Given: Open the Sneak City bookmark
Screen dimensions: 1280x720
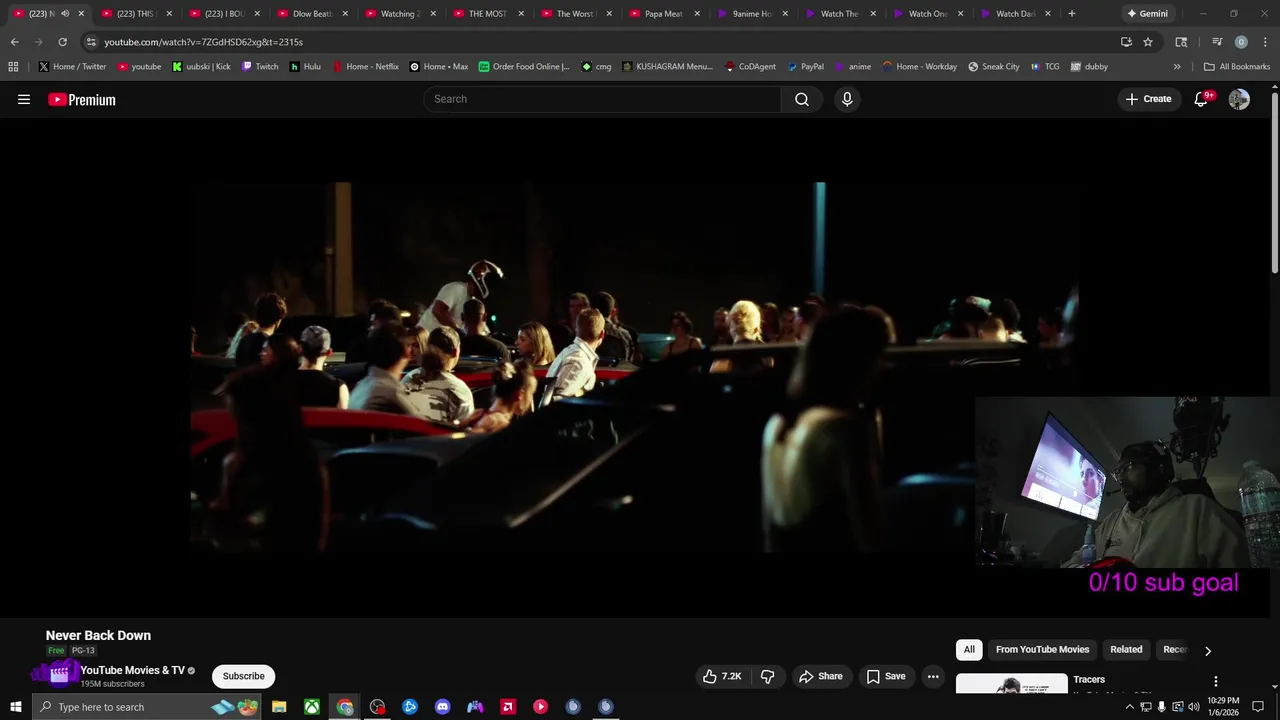Looking at the screenshot, I should pyautogui.click(x=993, y=67).
